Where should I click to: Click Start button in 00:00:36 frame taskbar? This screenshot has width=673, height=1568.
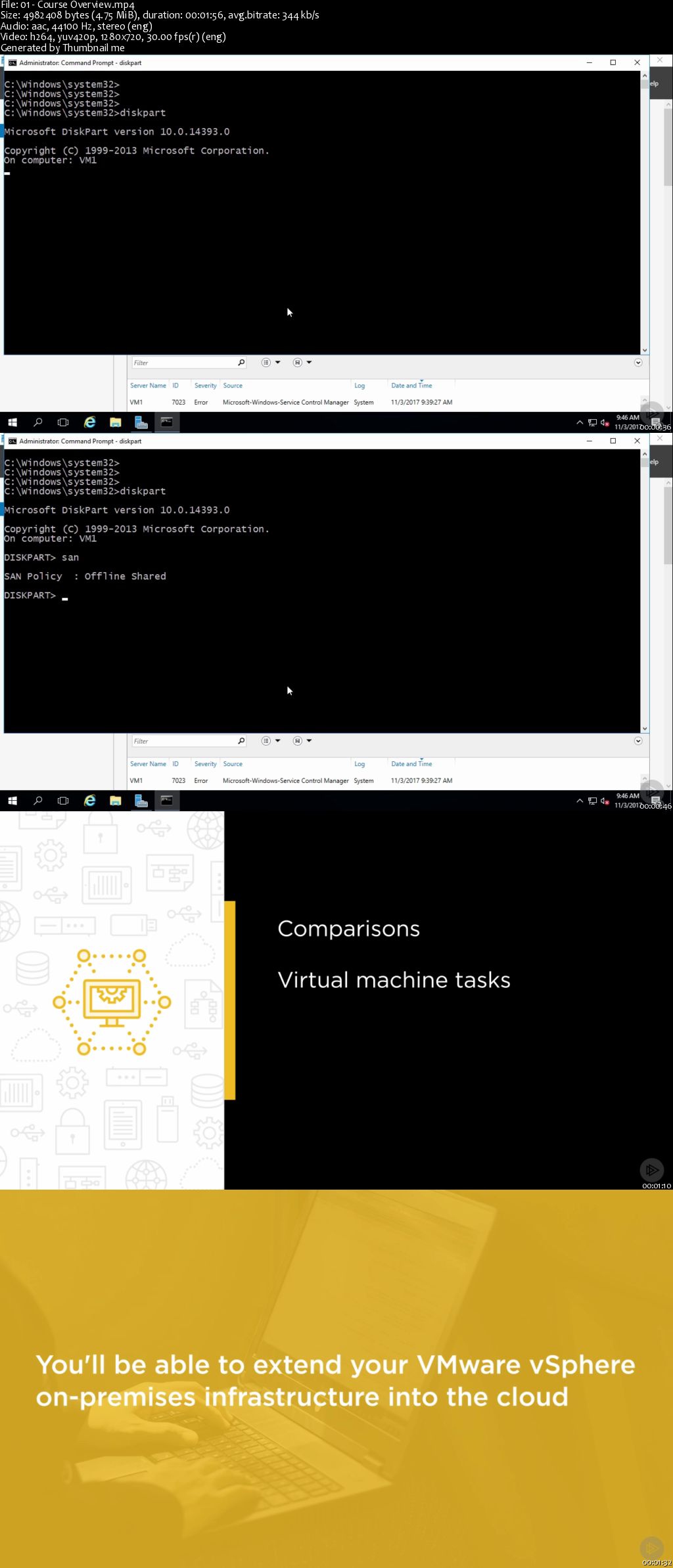click(x=12, y=422)
